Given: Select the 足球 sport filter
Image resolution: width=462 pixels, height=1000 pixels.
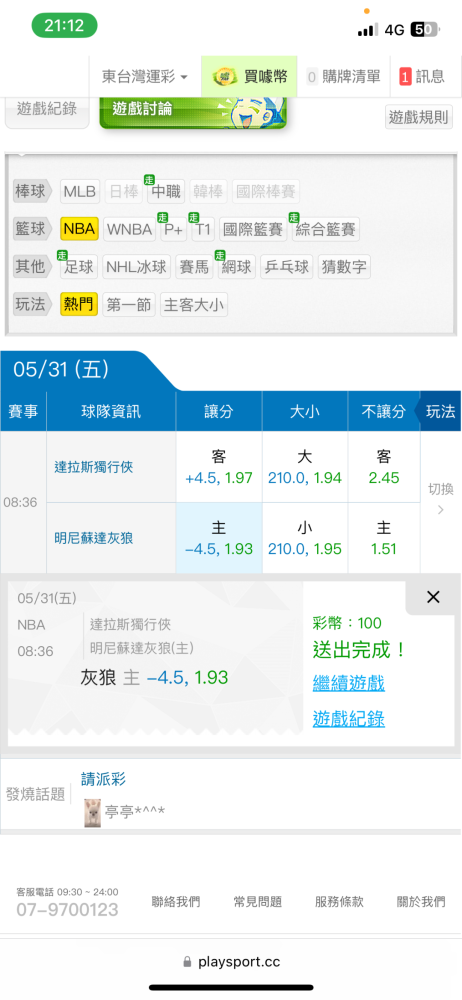Looking at the screenshot, I should pyautogui.click(x=79, y=267).
